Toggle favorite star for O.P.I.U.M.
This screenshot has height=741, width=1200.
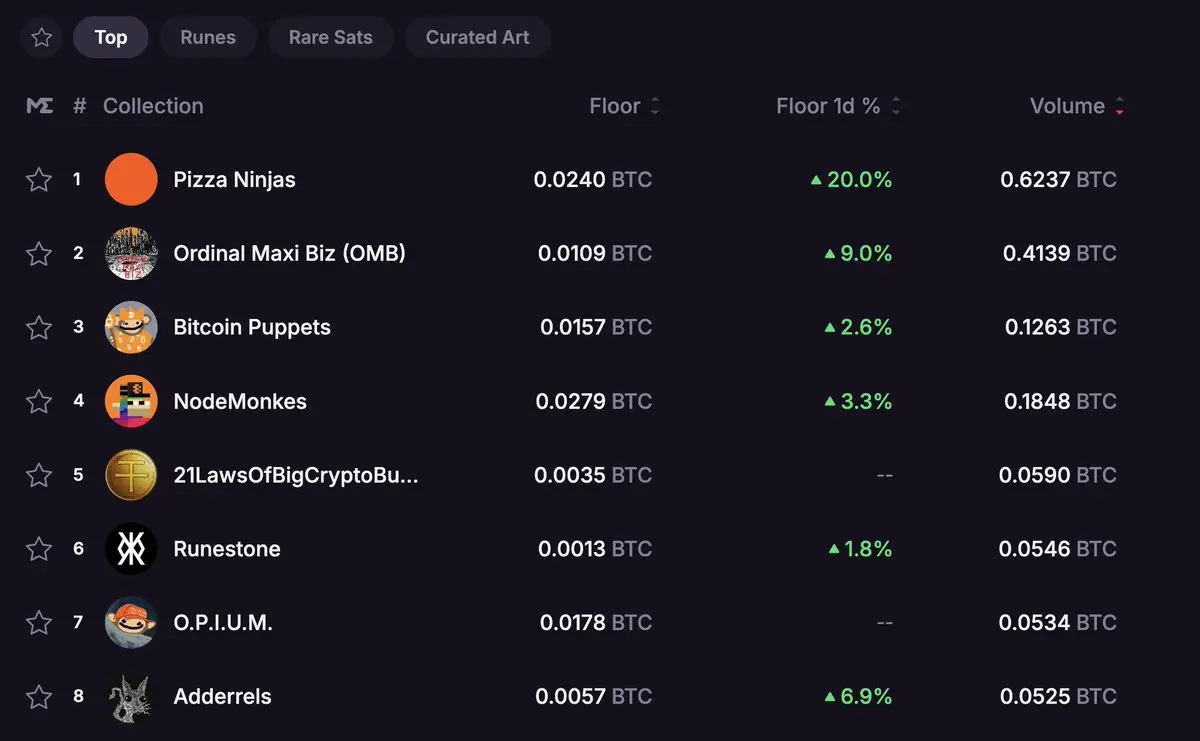pos(38,623)
